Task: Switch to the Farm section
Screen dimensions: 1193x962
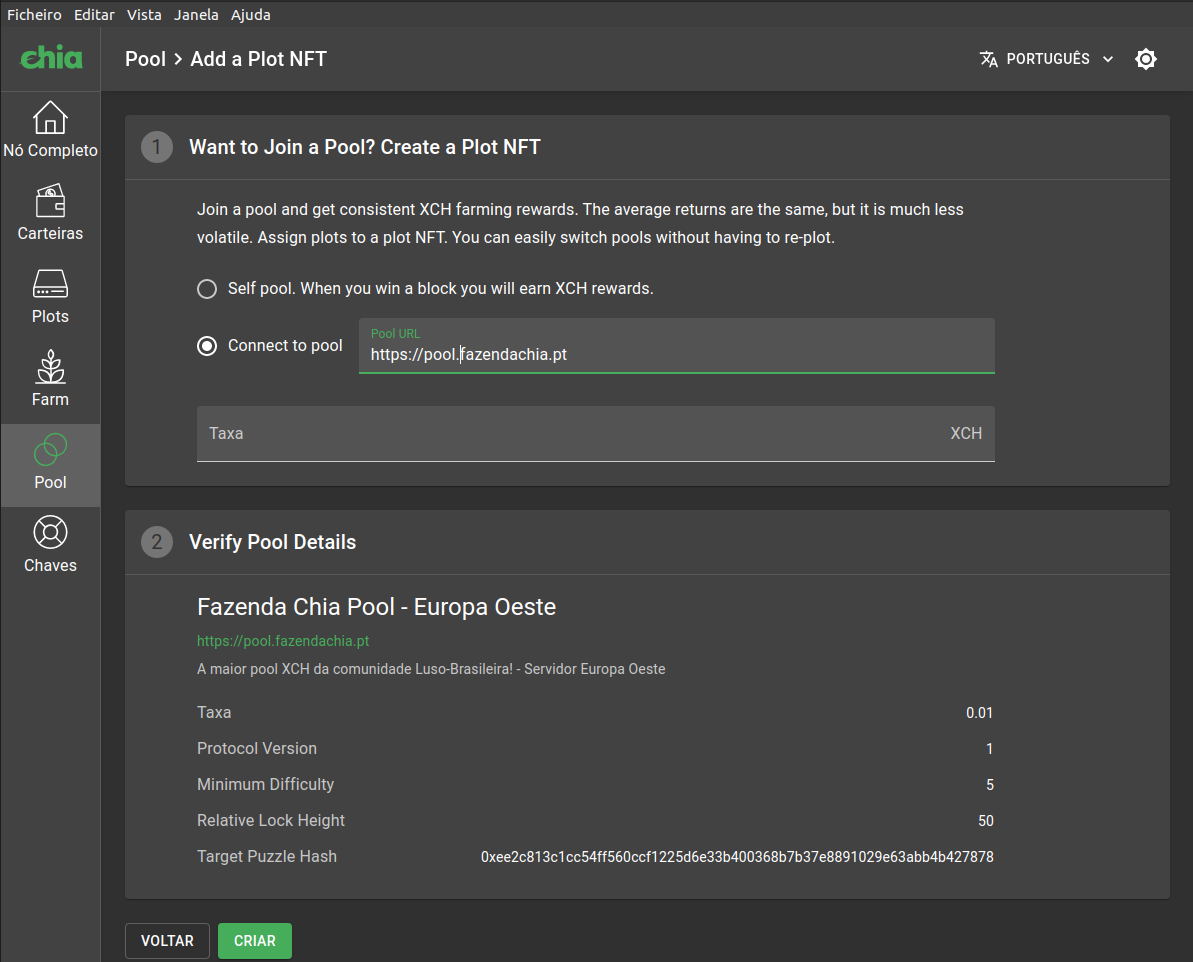Action: point(50,379)
